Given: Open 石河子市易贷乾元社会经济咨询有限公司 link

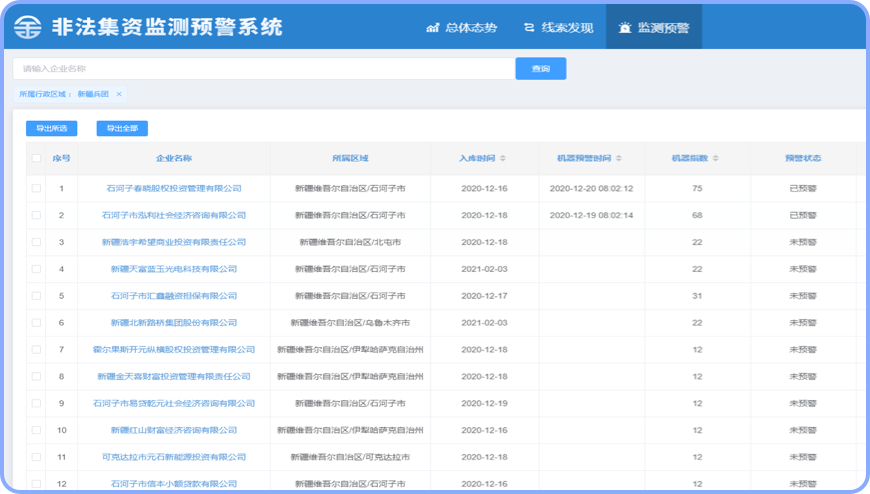Looking at the screenshot, I should pos(174,404).
